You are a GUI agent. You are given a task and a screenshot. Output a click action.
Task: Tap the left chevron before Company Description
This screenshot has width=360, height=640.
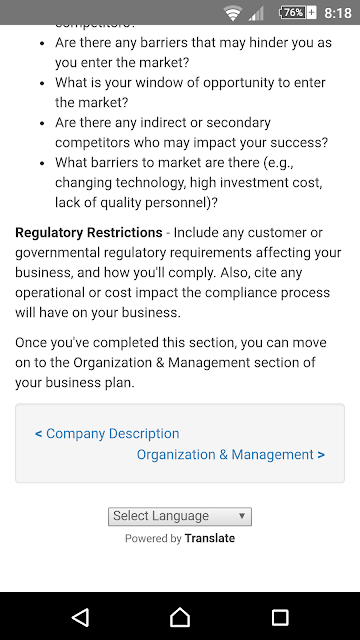pyautogui.click(x=39, y=433)
